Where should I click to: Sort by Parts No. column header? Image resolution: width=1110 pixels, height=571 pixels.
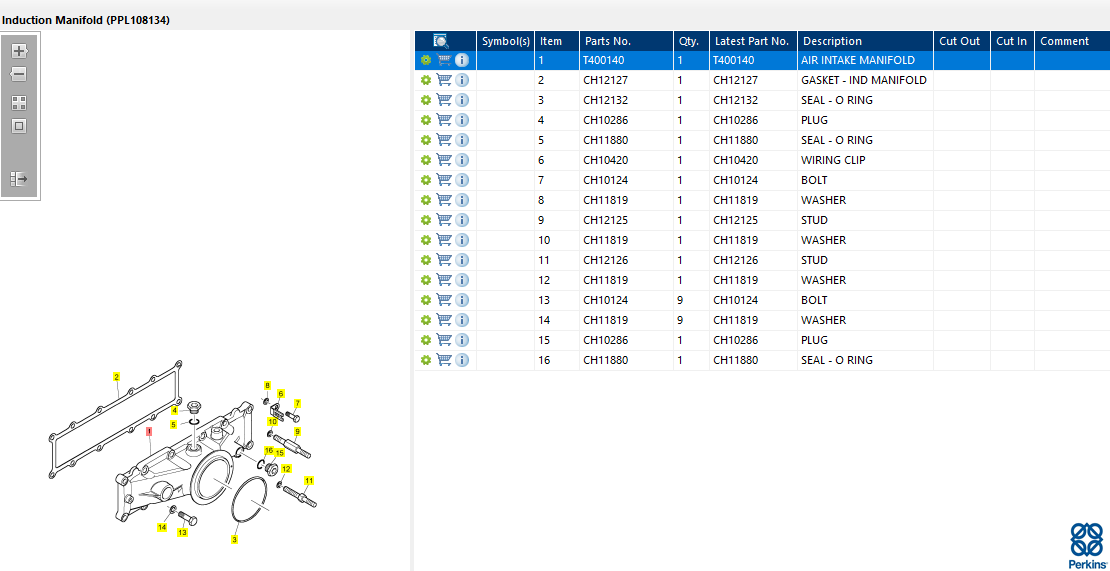(x=626, y=41)
